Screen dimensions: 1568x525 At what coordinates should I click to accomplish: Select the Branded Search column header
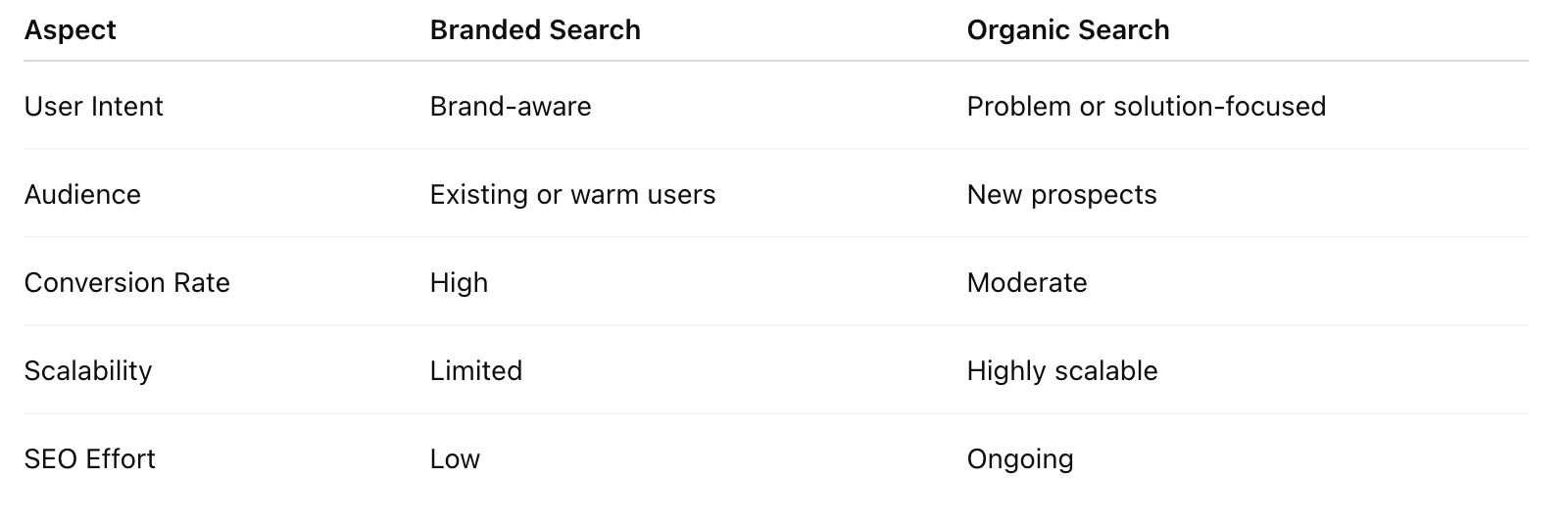click(535, 30)
